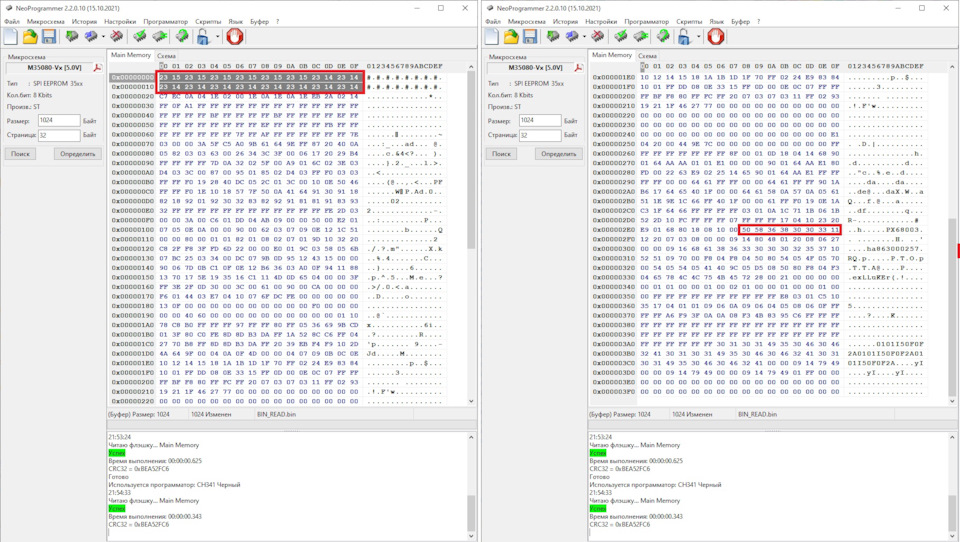960x542 pixels.
Task: Click Поиск button in left window
Action: coord(20,154)
